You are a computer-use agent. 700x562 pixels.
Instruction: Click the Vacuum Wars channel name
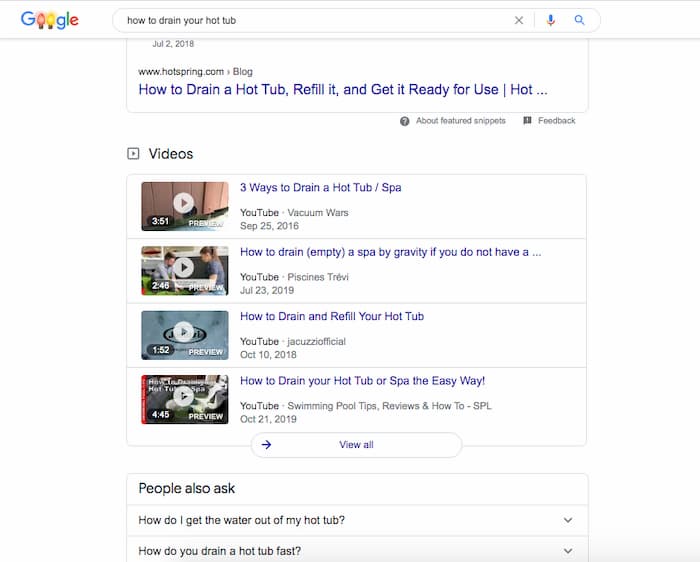point(318,212)
